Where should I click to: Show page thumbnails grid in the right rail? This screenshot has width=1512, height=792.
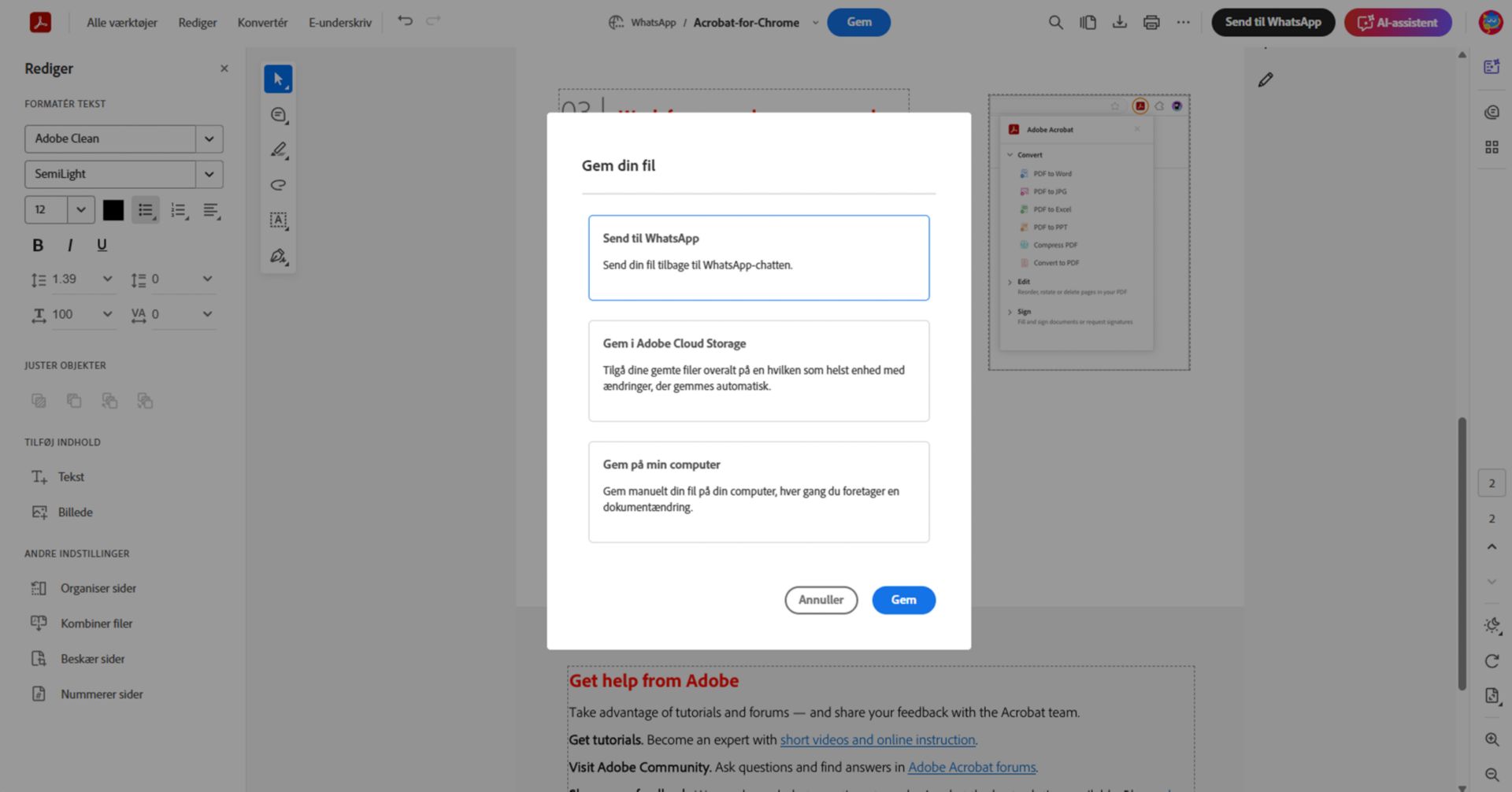click(x=1492, y=147)
